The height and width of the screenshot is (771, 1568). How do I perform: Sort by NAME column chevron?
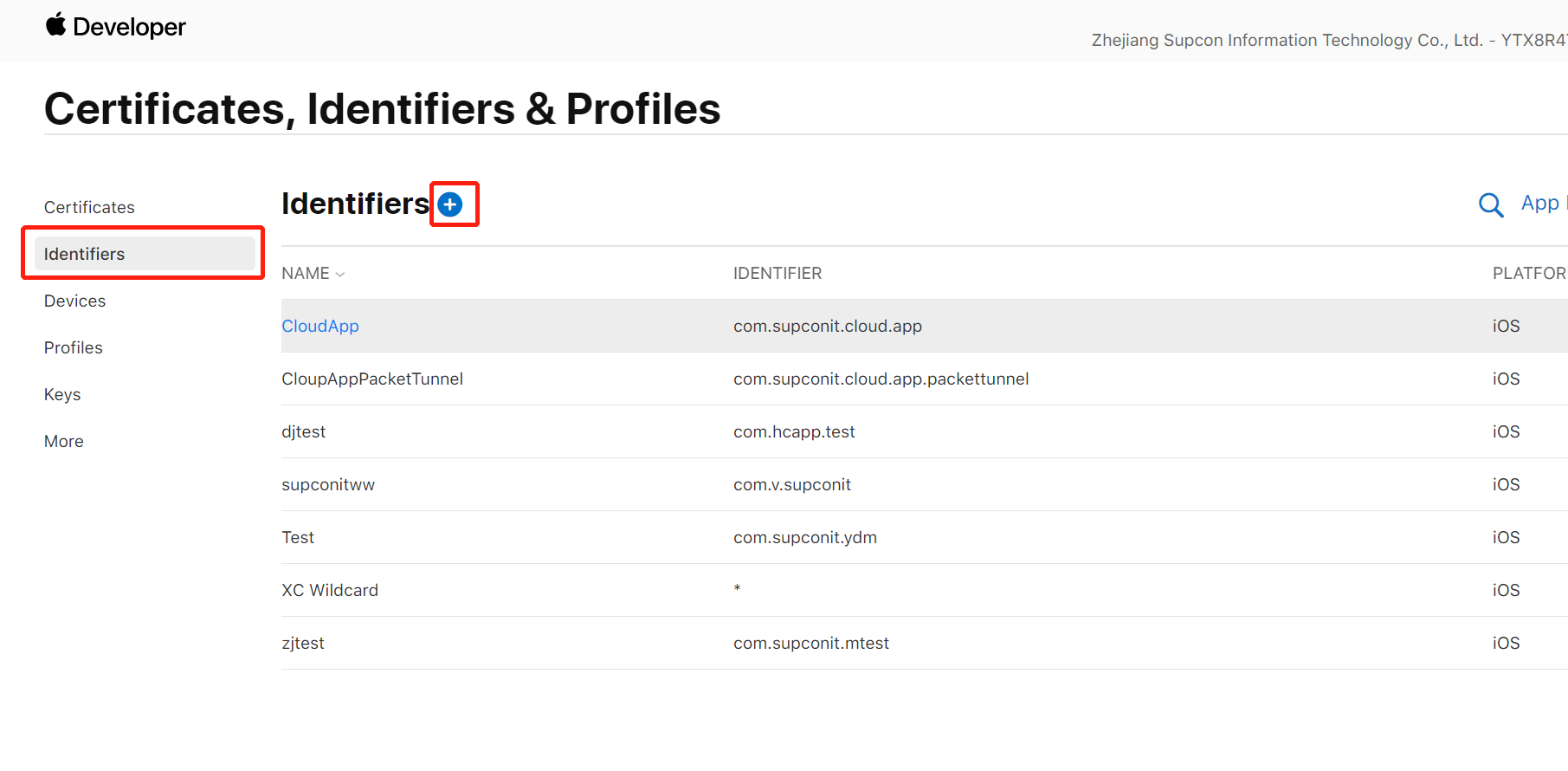340,275
